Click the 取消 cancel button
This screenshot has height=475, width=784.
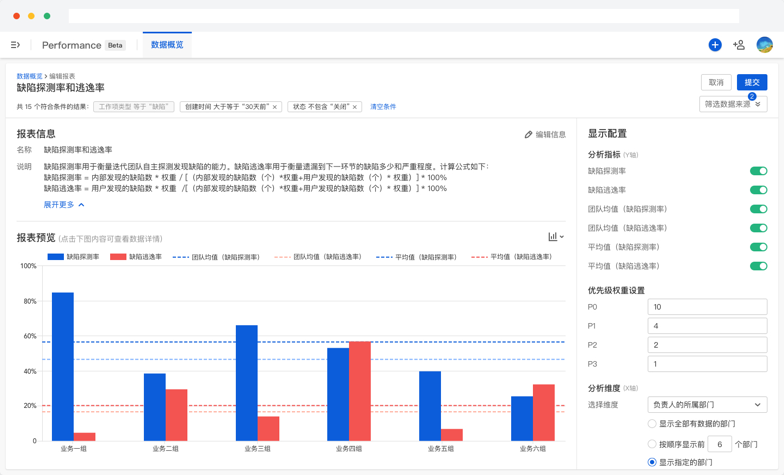716,82
